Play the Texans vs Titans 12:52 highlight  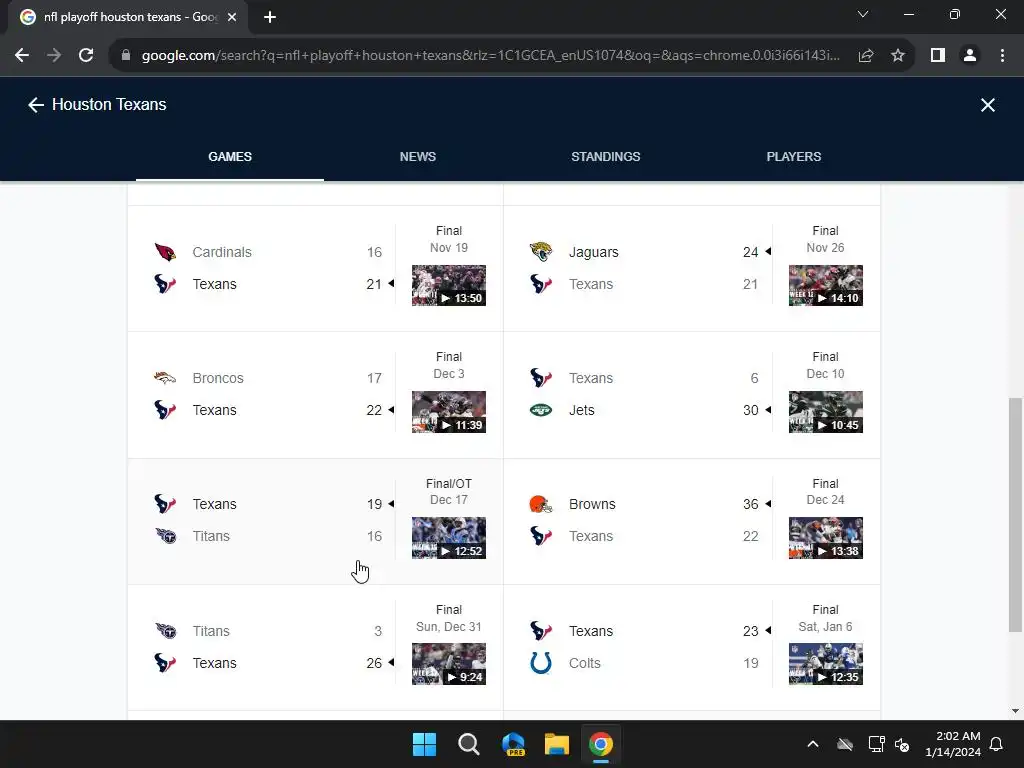pyautogui.click(x=449, y=538)
